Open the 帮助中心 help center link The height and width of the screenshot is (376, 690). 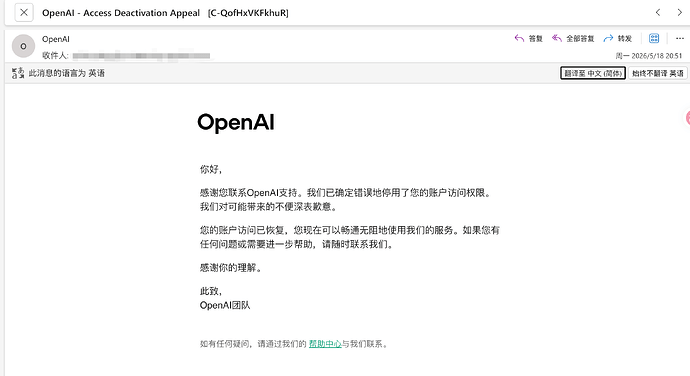click(325, 344)
